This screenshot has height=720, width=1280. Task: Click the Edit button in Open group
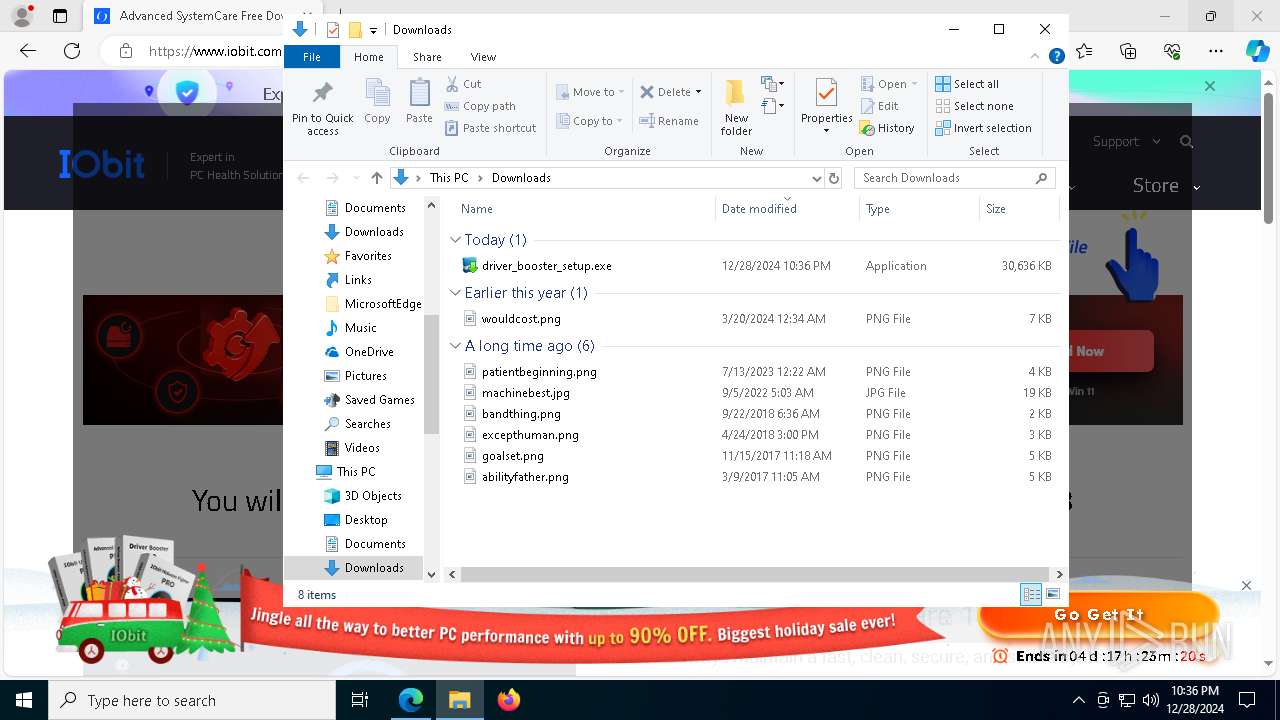point(880,106)
